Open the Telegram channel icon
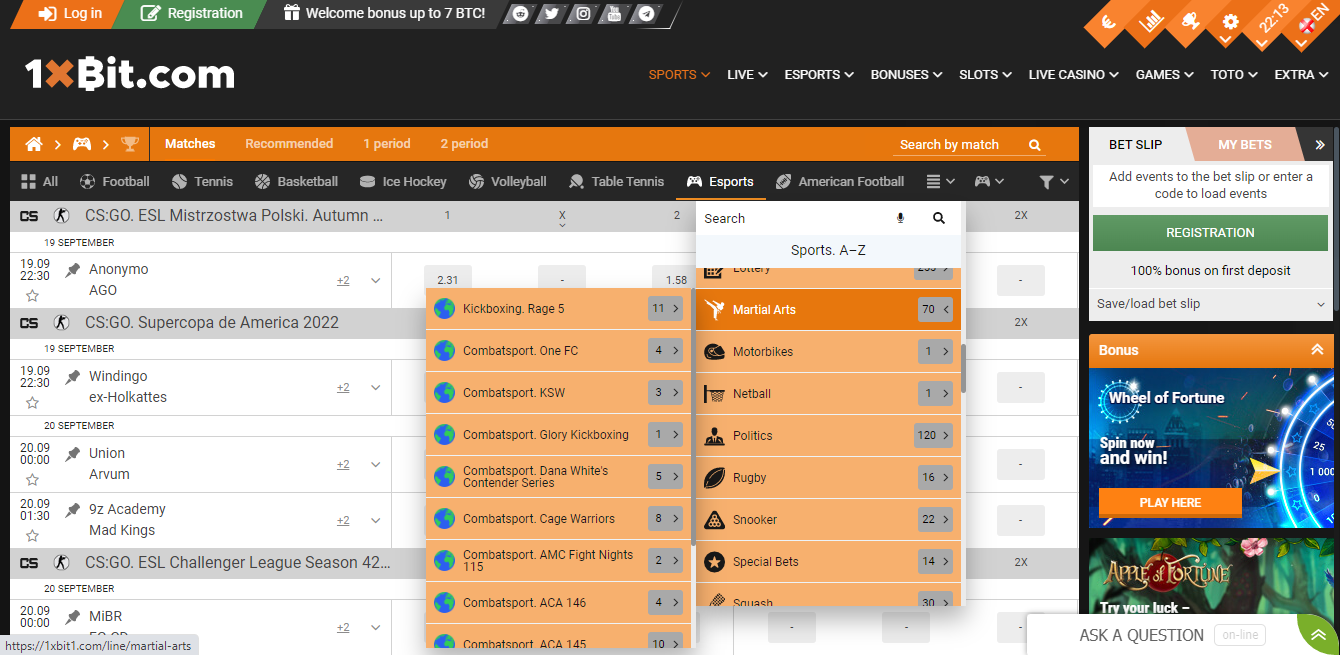 click(x=644, y=15)
